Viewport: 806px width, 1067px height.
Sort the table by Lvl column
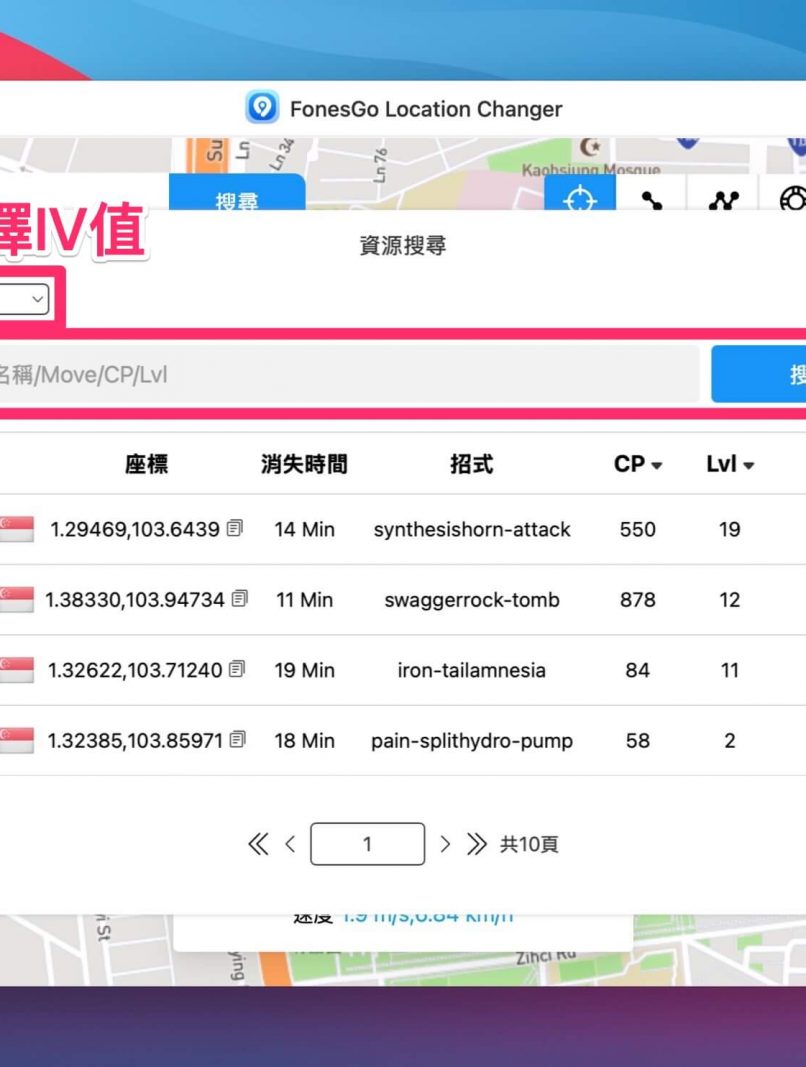click(730, 464)
